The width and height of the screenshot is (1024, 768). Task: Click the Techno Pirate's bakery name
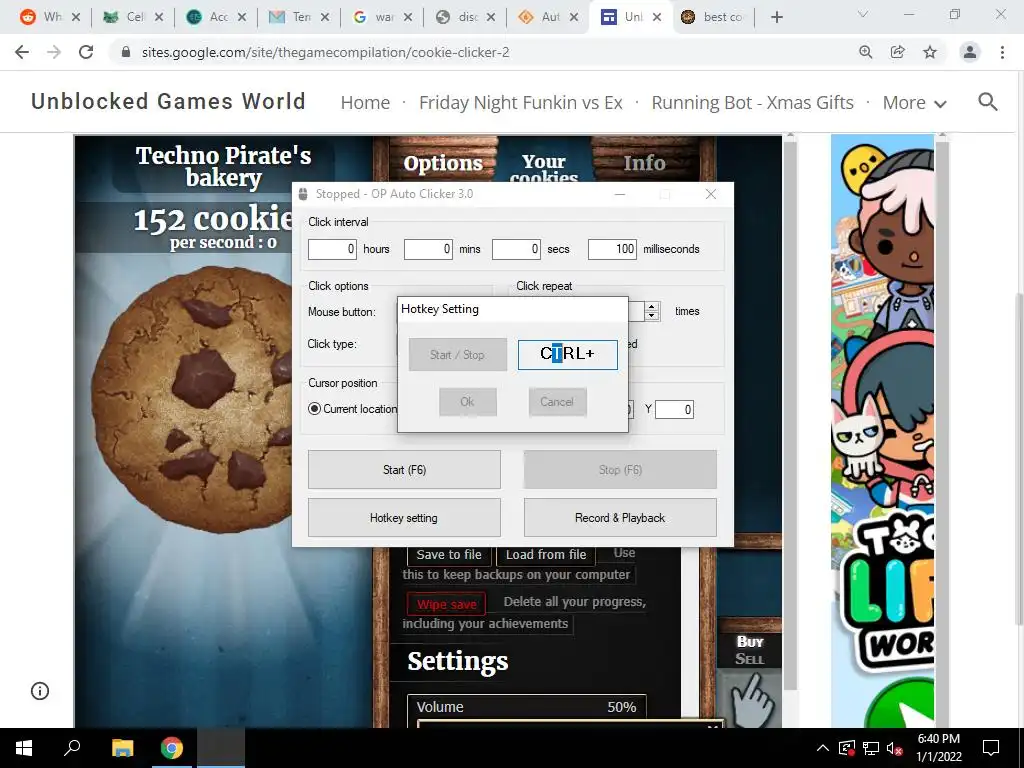[x=223, y=166]
